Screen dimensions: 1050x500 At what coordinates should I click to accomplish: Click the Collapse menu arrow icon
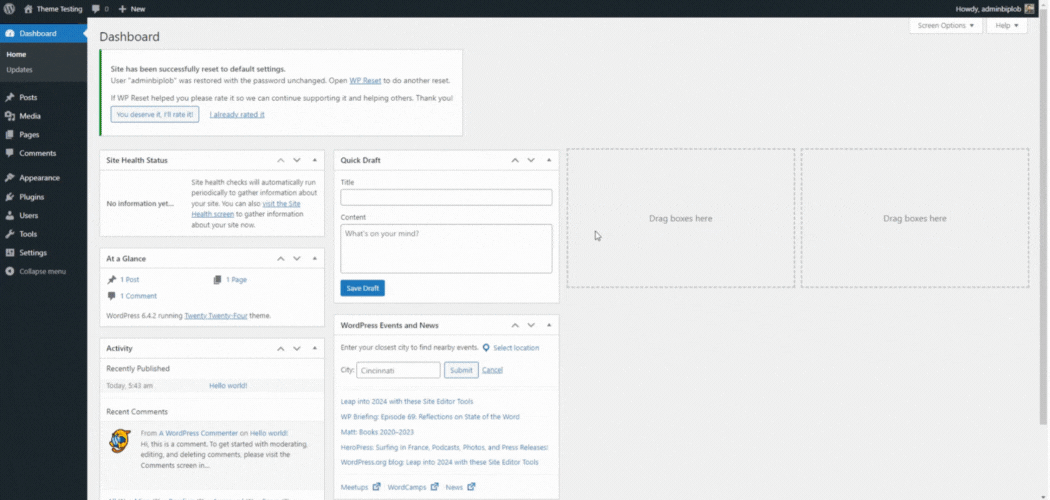click(10, 272)
